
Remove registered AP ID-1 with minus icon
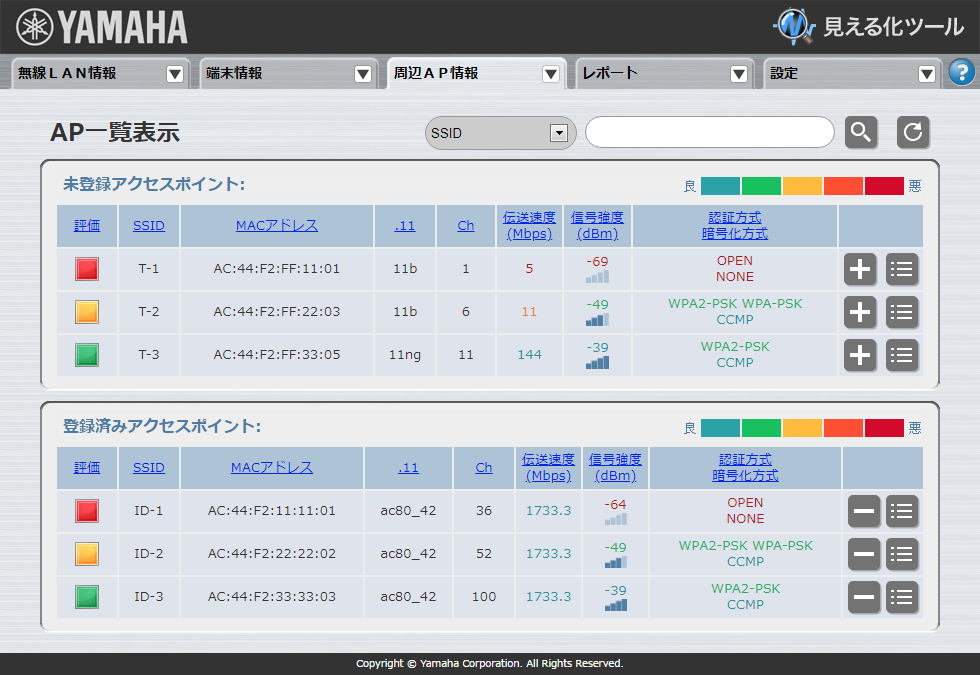click(863, 512)
